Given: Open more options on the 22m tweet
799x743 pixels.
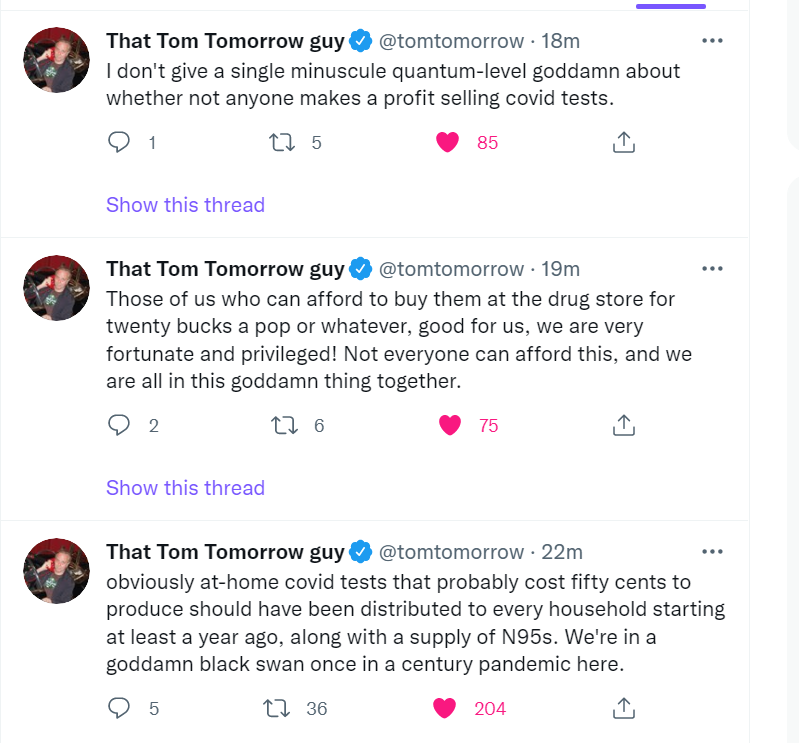Looking at the screenshot, I should [712, 551].
